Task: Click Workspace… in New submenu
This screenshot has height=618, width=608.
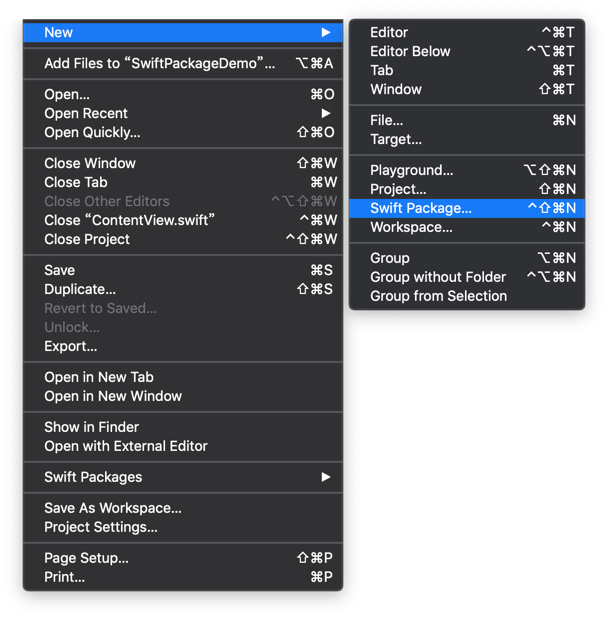Action: tap(467, 227)
